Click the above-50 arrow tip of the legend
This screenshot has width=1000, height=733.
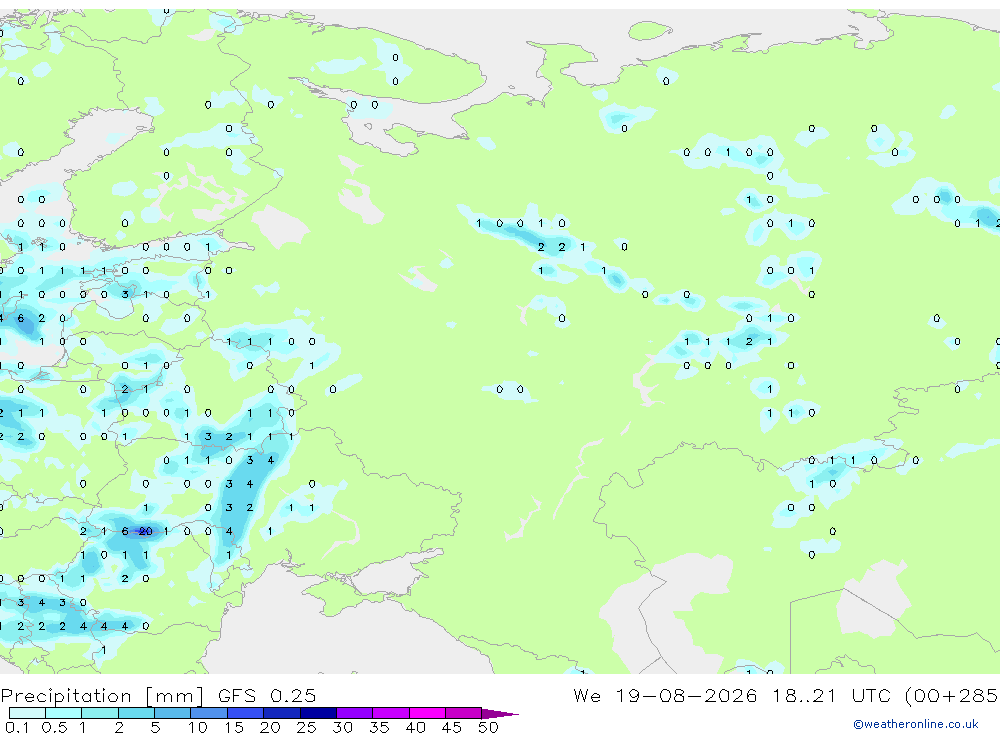(500, 713)
